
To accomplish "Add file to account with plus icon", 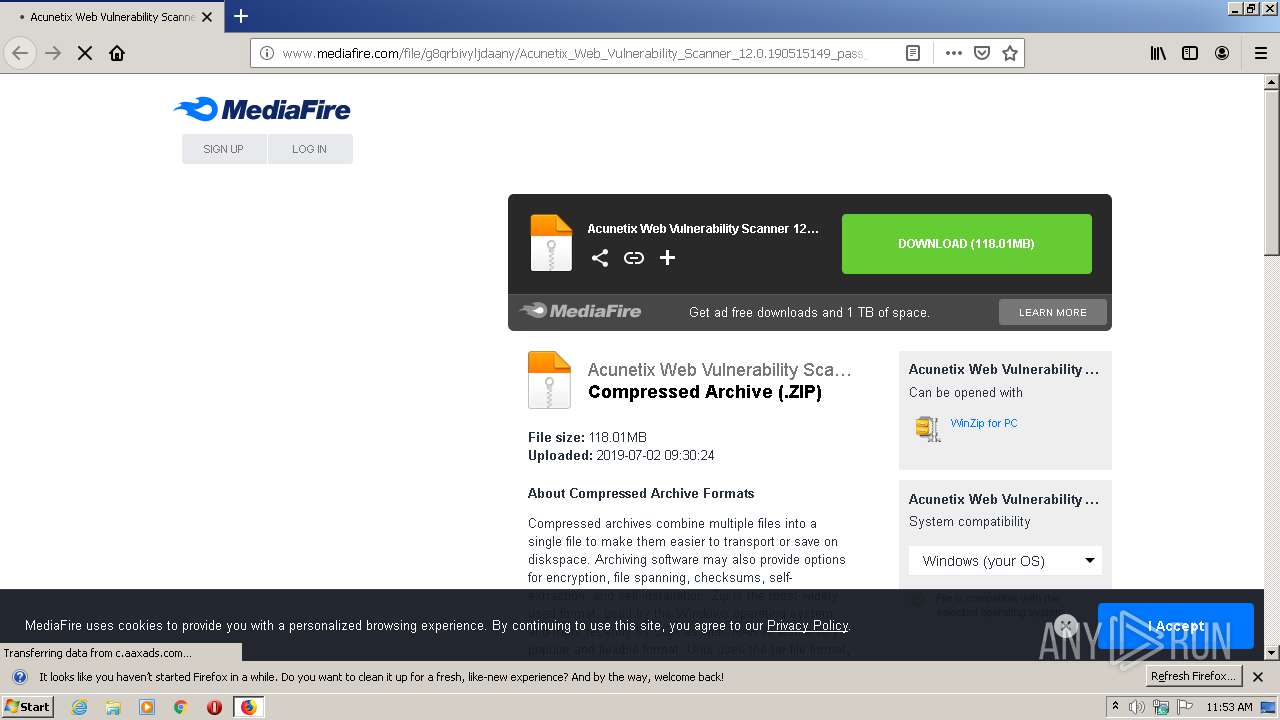I will [x=668, y=258].
